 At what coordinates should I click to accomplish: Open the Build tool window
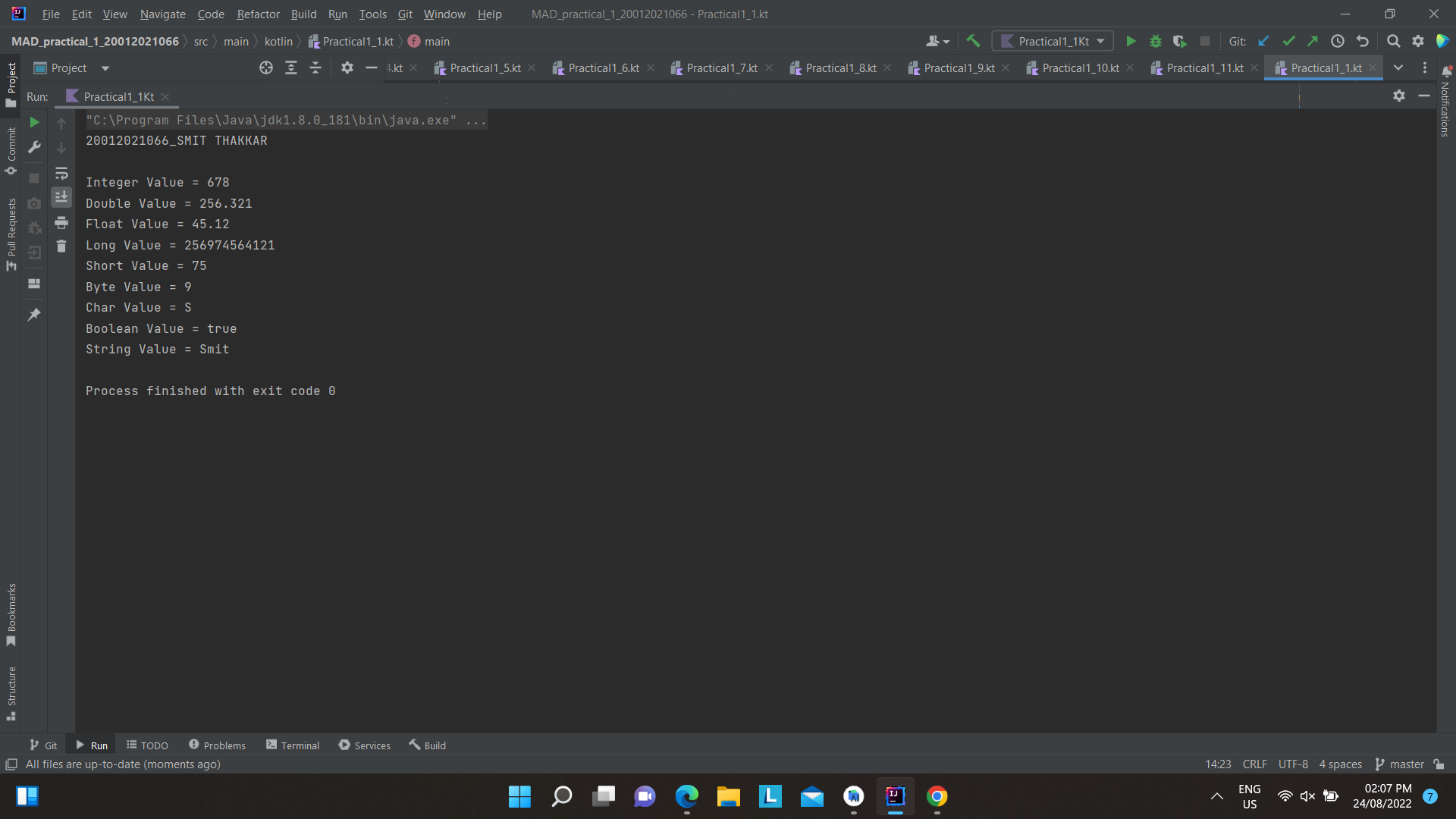428,745
